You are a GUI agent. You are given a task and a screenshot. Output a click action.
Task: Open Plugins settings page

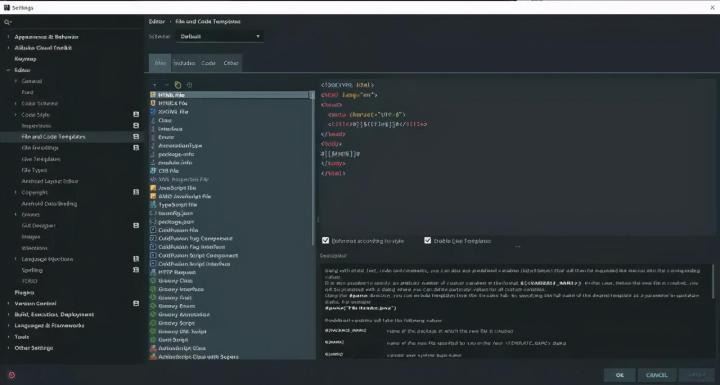24,292
